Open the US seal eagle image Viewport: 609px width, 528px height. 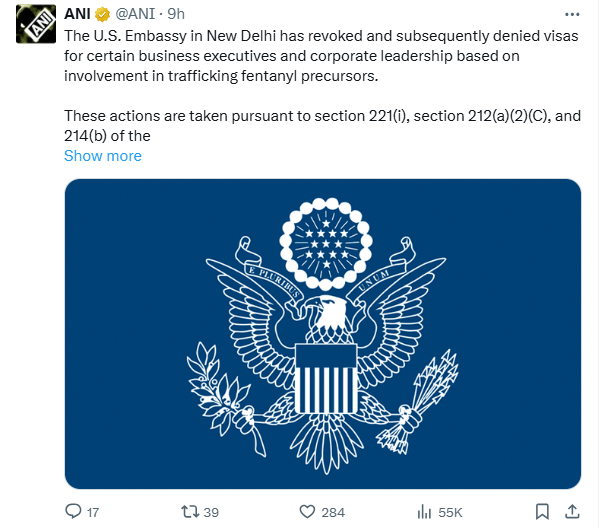323,334
